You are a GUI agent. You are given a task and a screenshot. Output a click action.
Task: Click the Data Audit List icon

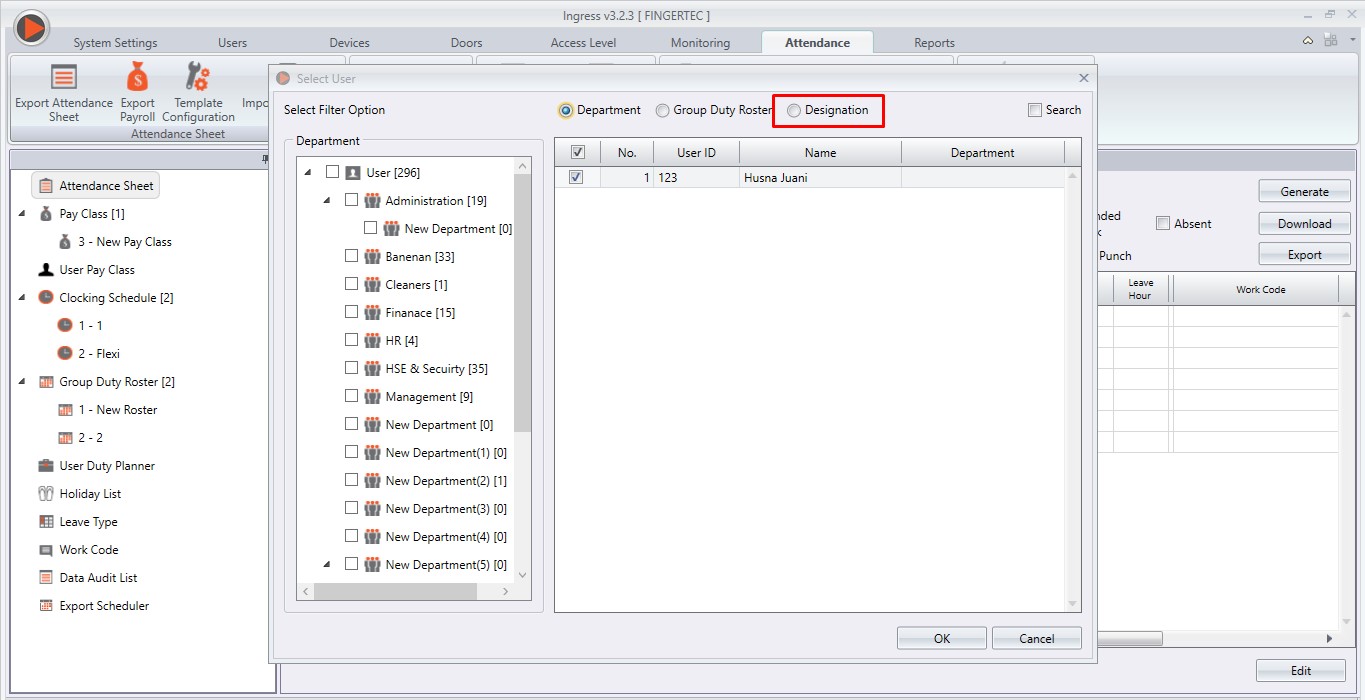point(46,578)
